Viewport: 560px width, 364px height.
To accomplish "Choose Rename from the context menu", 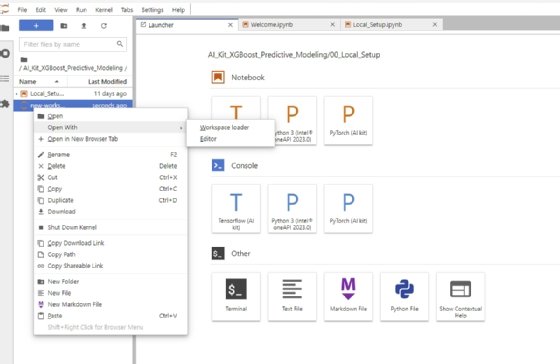I will [x=111, y=155].
